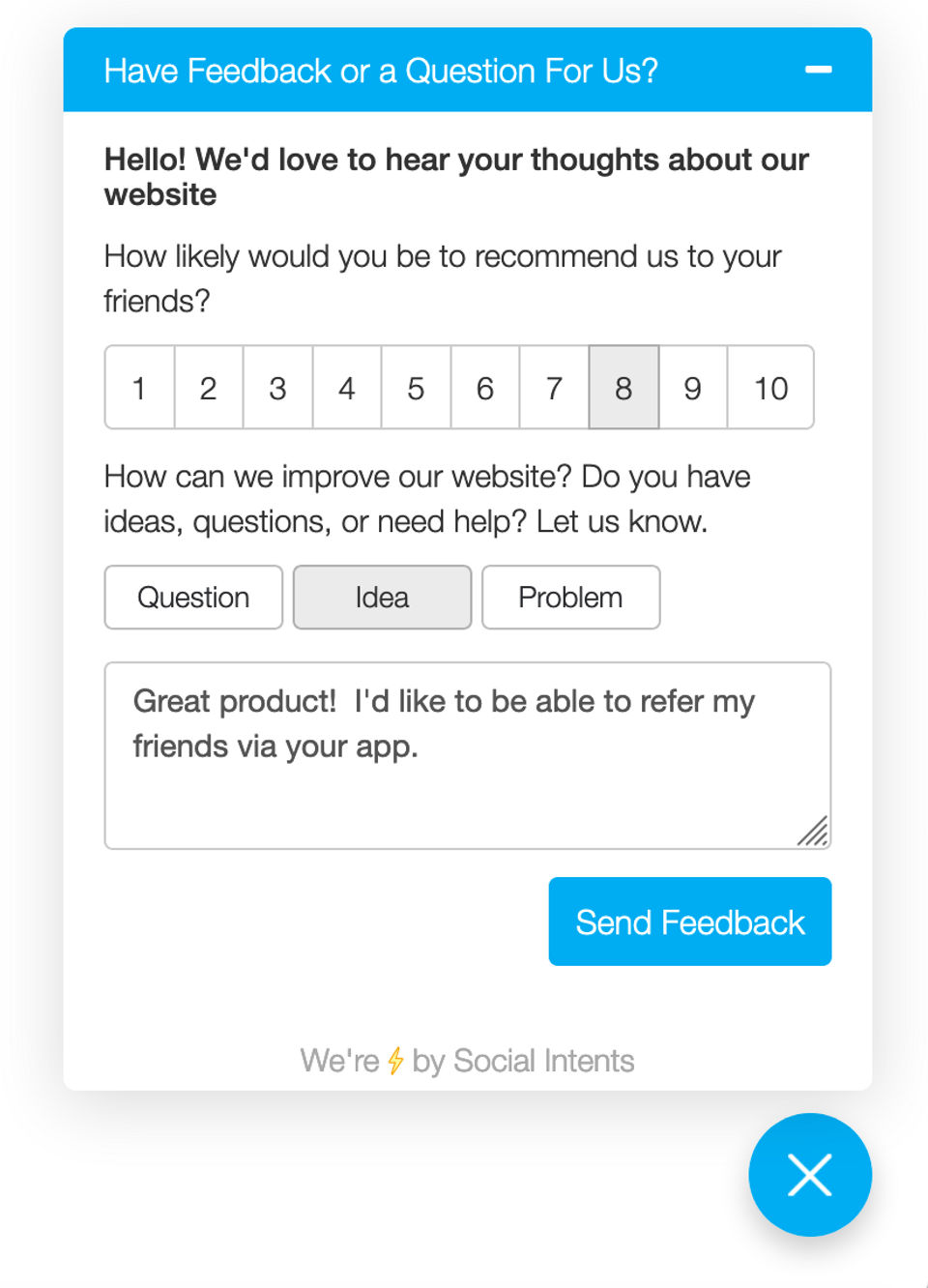Choose the Question feedback type
This screenshot has height=1288, width=928.
coord(193,598)
